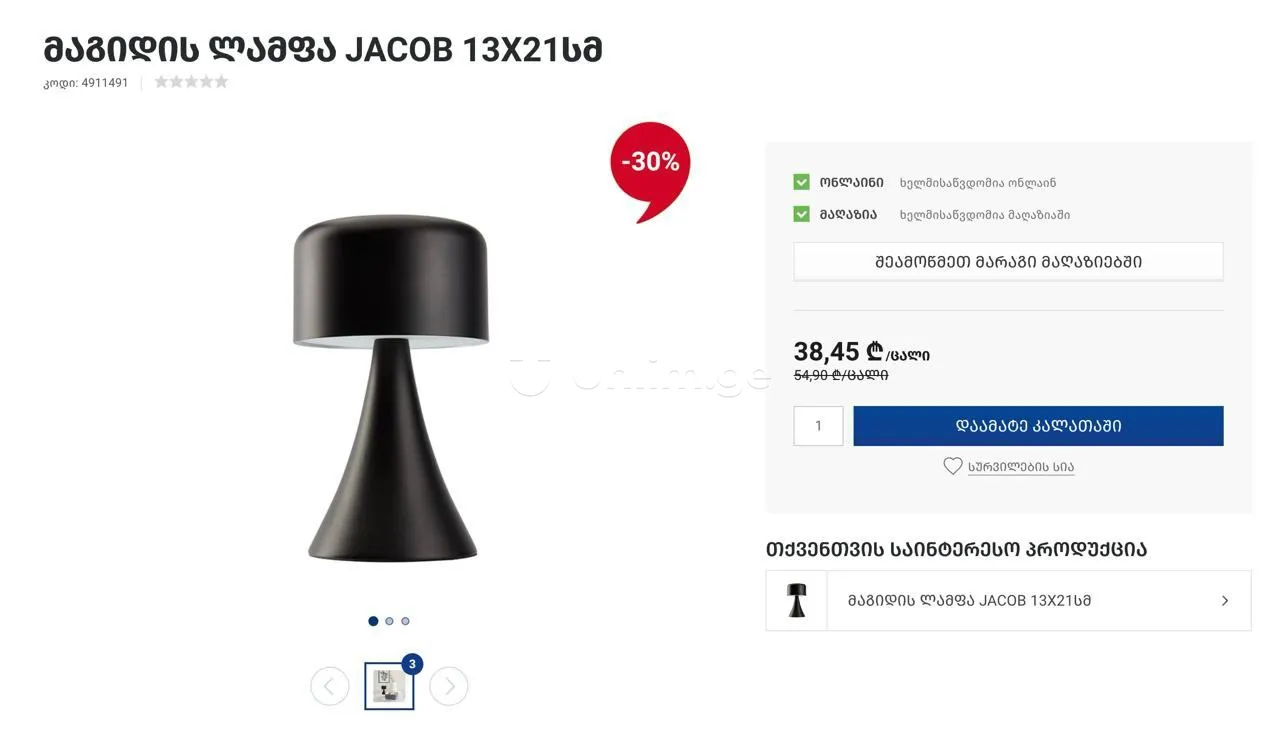
Task: Expand suggested product with right chevron
Action: coord(1225,601)
